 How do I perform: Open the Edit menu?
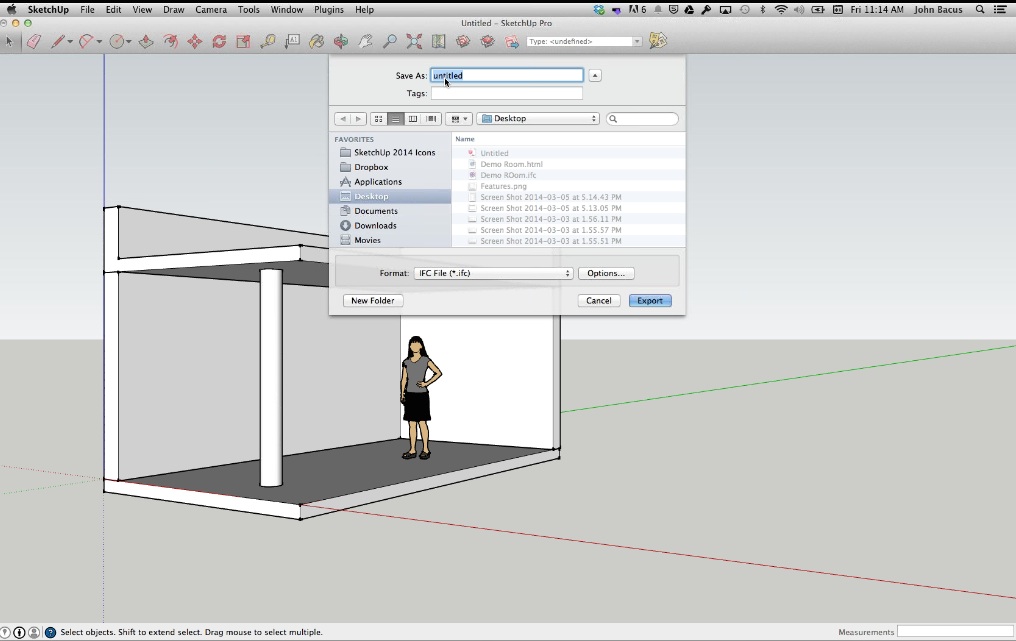tap(113, 10)
